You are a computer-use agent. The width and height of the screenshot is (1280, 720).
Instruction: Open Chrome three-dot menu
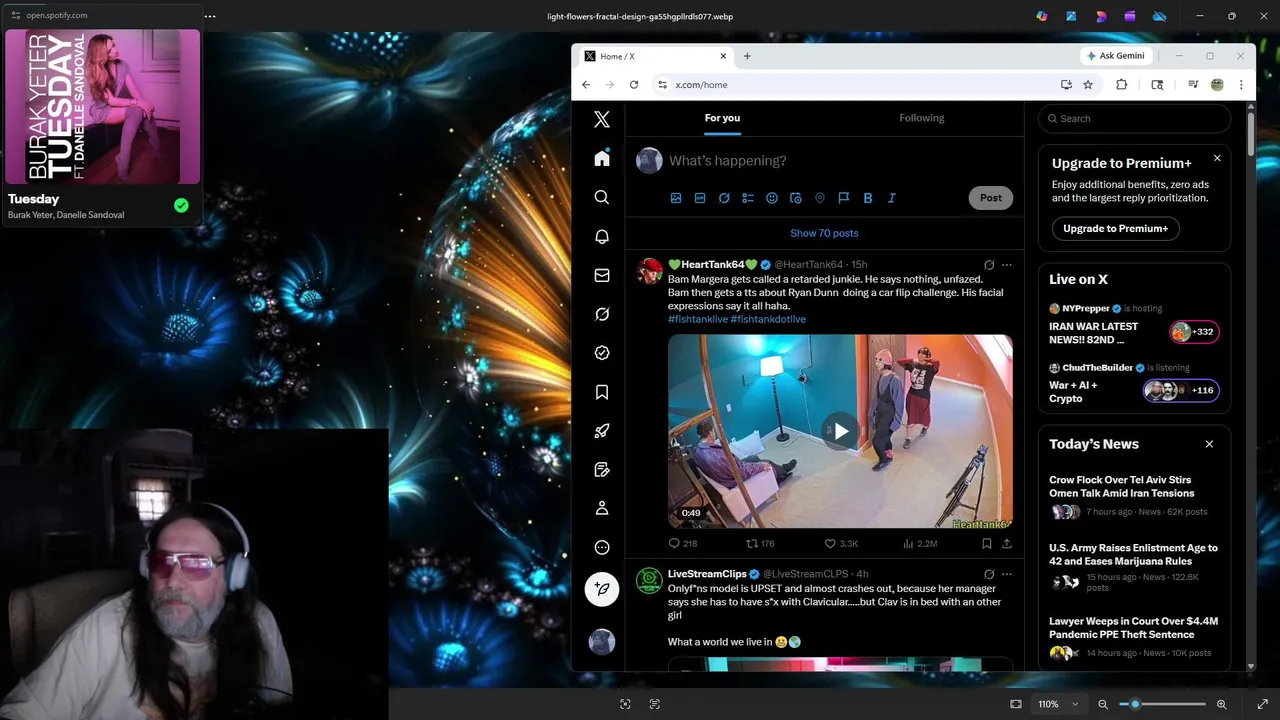coord(1241,85)
